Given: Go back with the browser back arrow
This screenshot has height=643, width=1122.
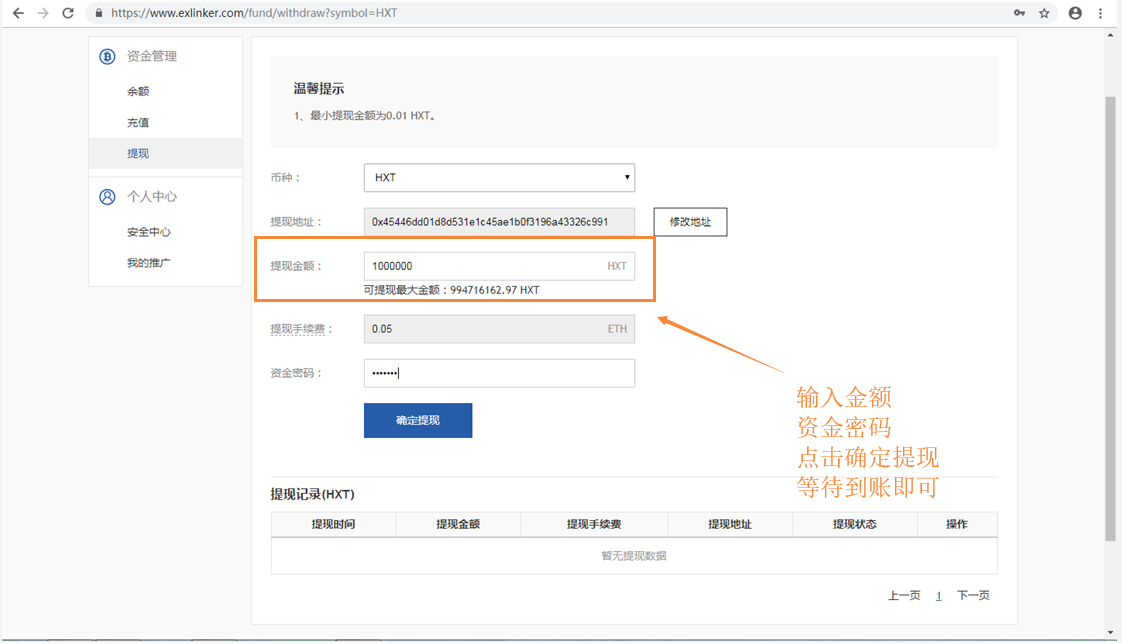Looking at the screenshot, I should tap(19, 13).
